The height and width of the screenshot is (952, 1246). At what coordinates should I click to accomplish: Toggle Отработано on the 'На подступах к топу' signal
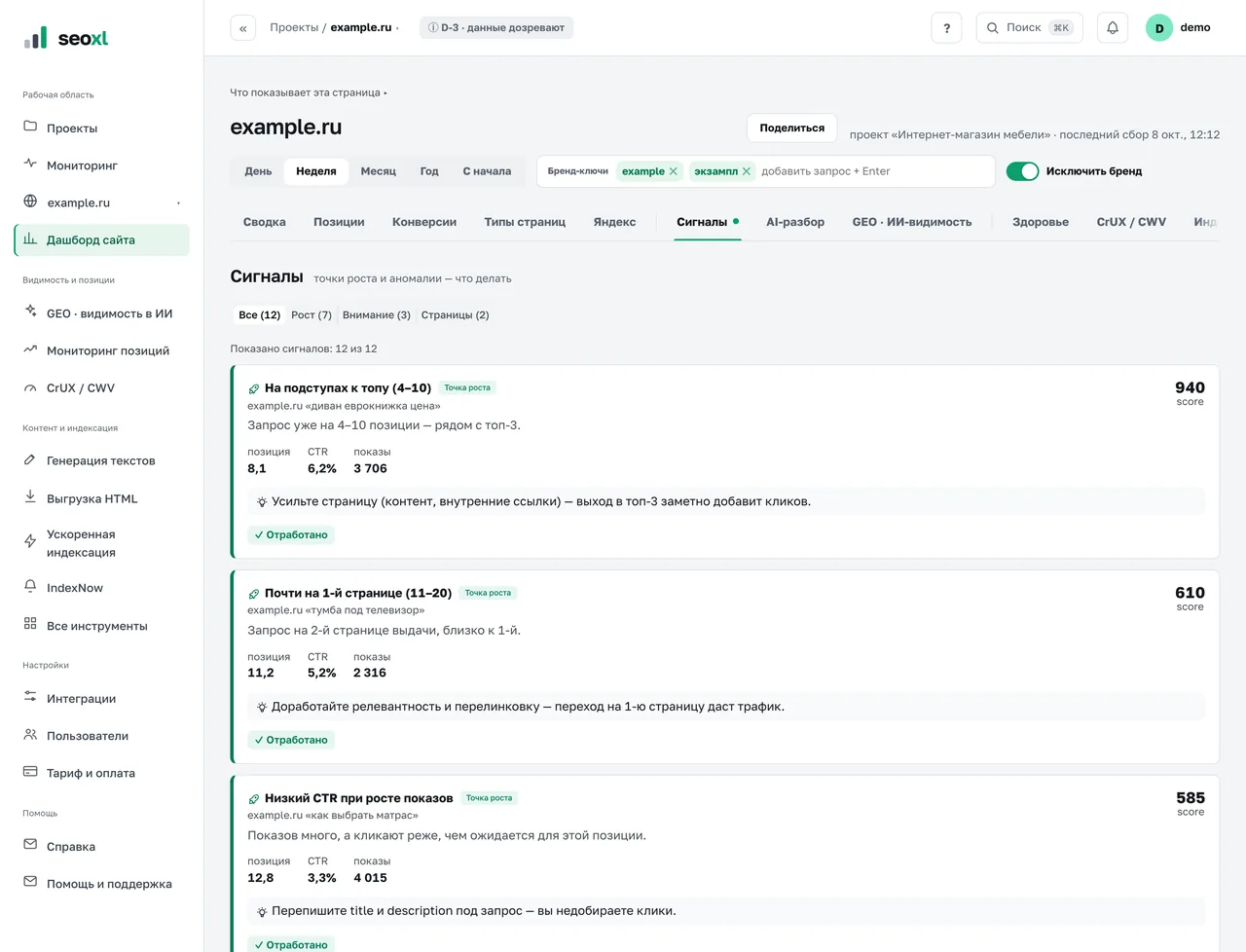[x=291, y=534]
